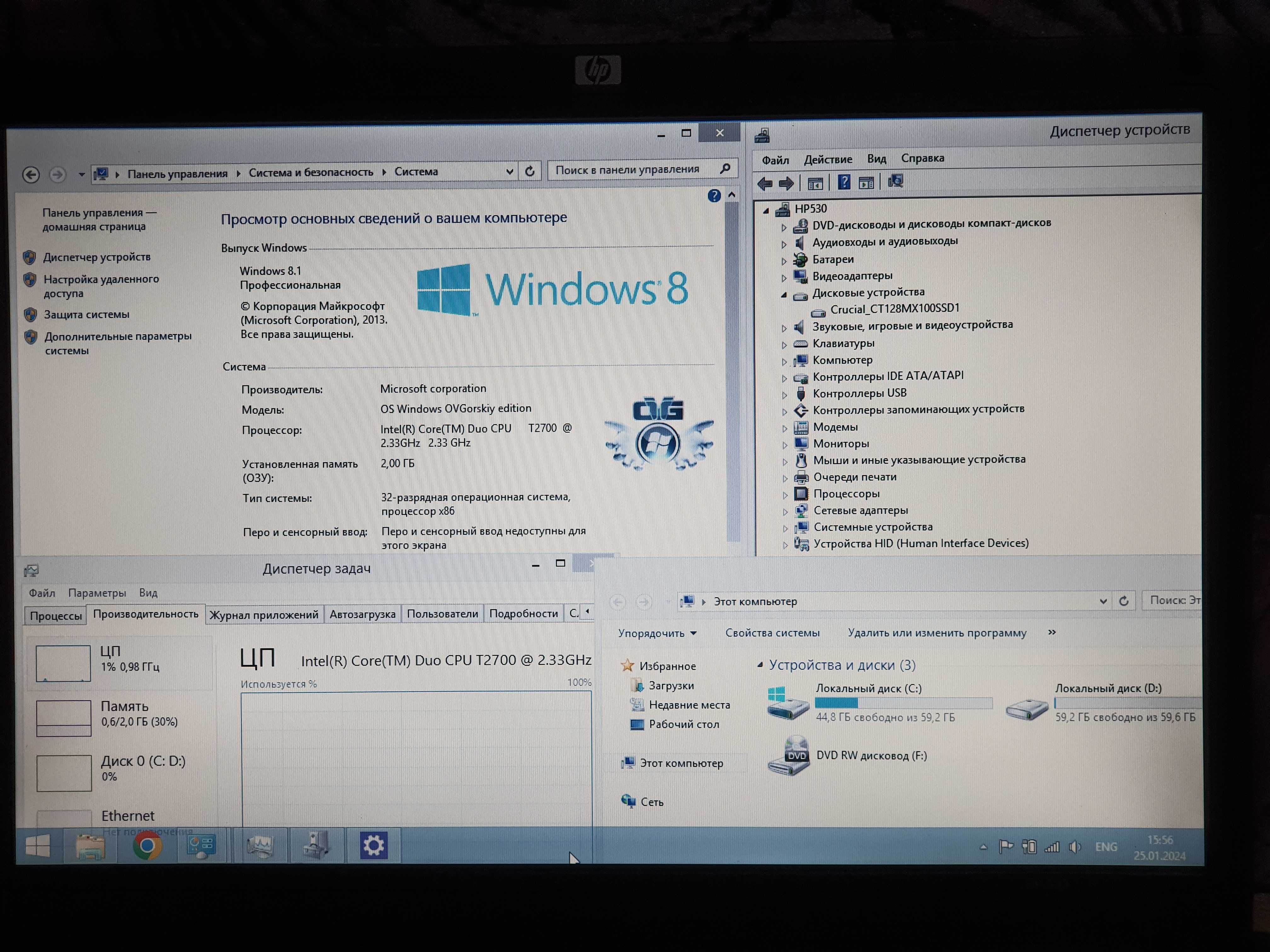The image size is (1270, 952).
Task: Click Удалить или изменить программу button
Action: [x=937, y=632]
